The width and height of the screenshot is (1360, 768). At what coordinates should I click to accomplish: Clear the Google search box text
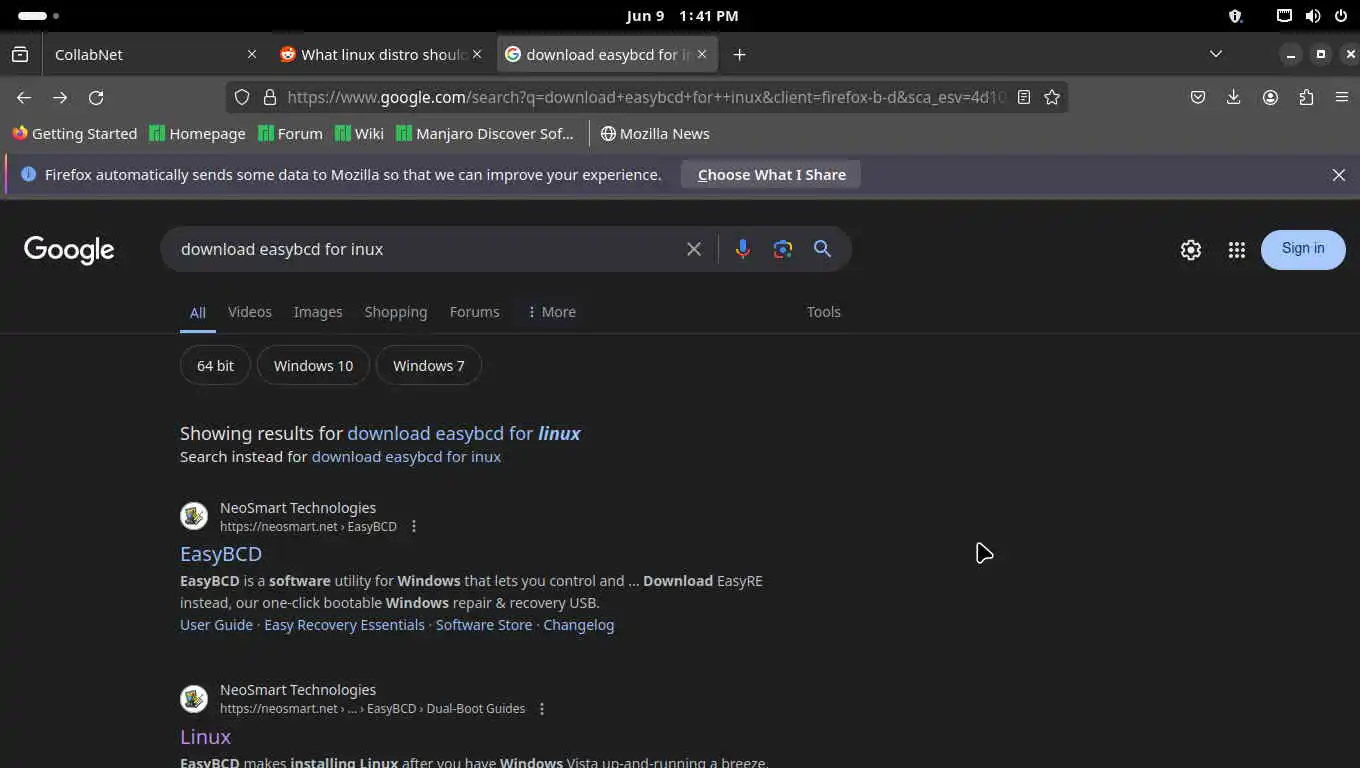click(694, 249)
